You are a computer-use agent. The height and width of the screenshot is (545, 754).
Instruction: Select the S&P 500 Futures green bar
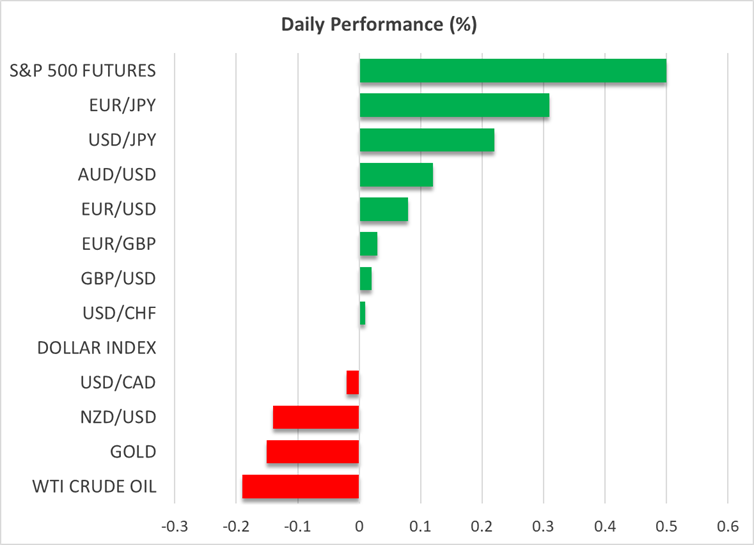(512, 71)
